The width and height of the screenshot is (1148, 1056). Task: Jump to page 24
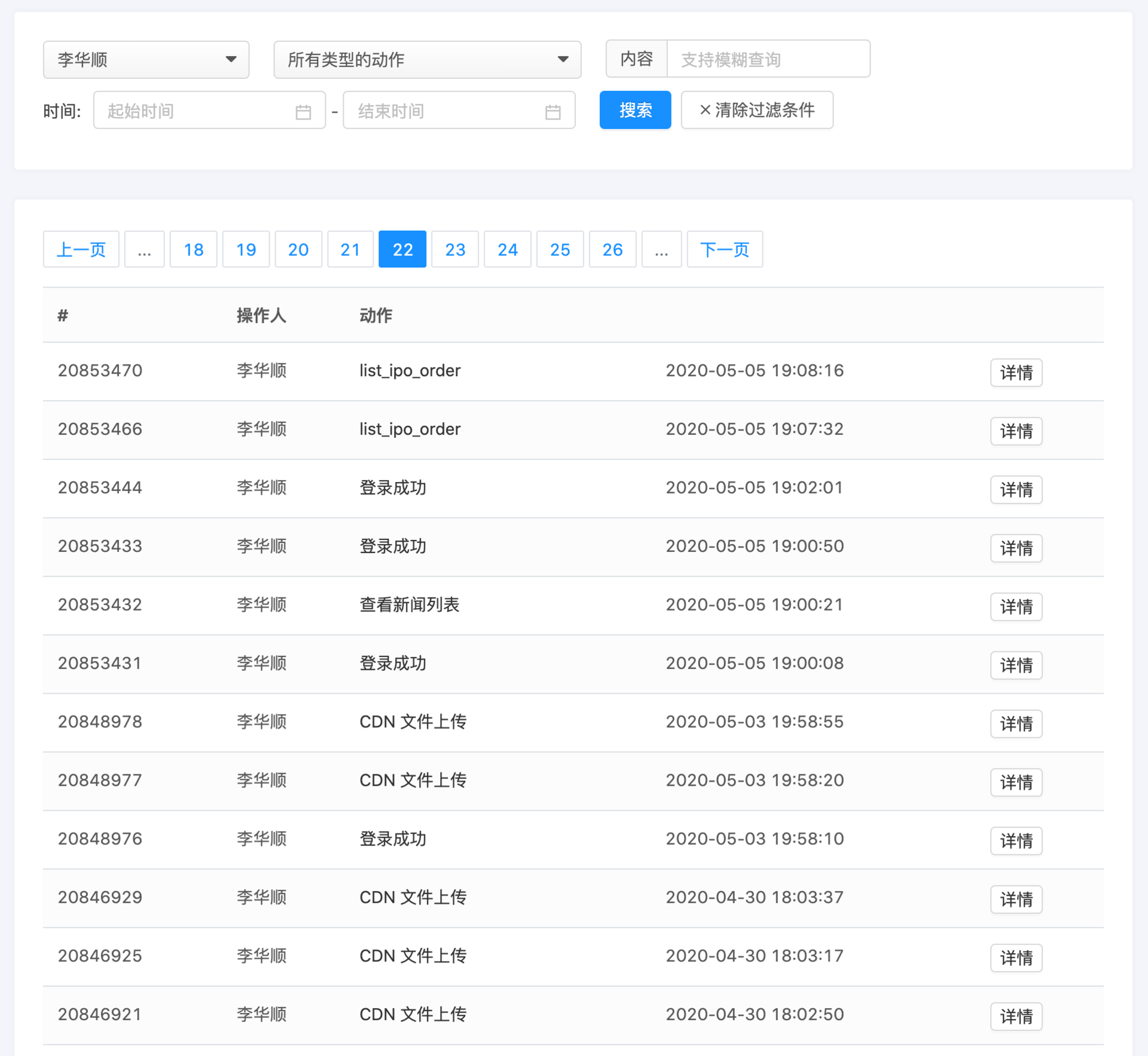click(x=508, y=249)
